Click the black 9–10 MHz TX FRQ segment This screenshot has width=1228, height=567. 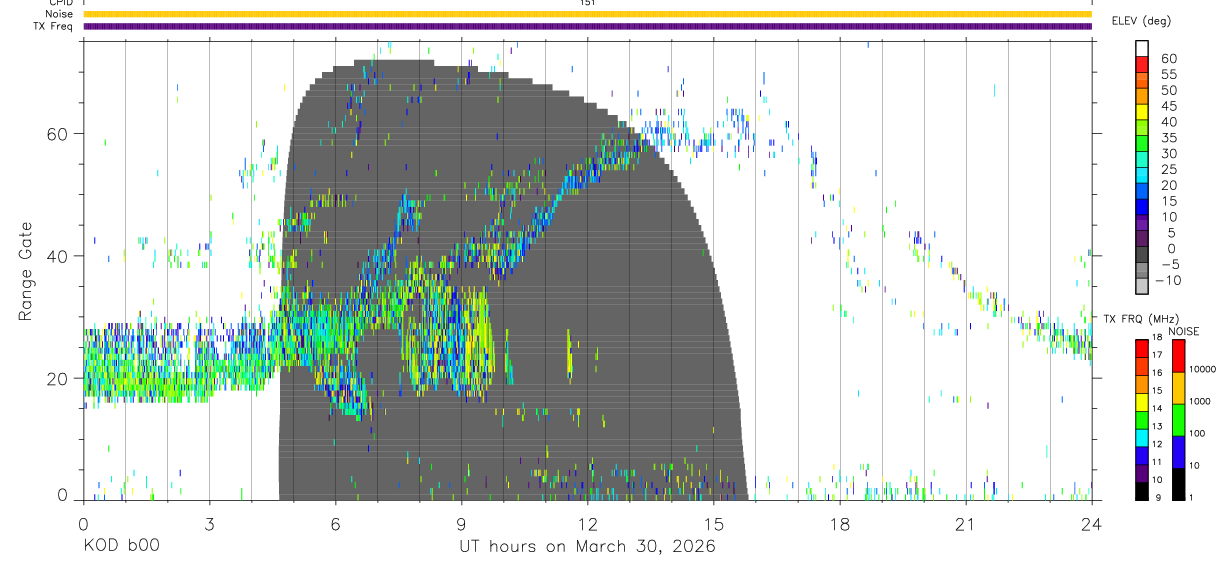click(x=1142, y=491)
